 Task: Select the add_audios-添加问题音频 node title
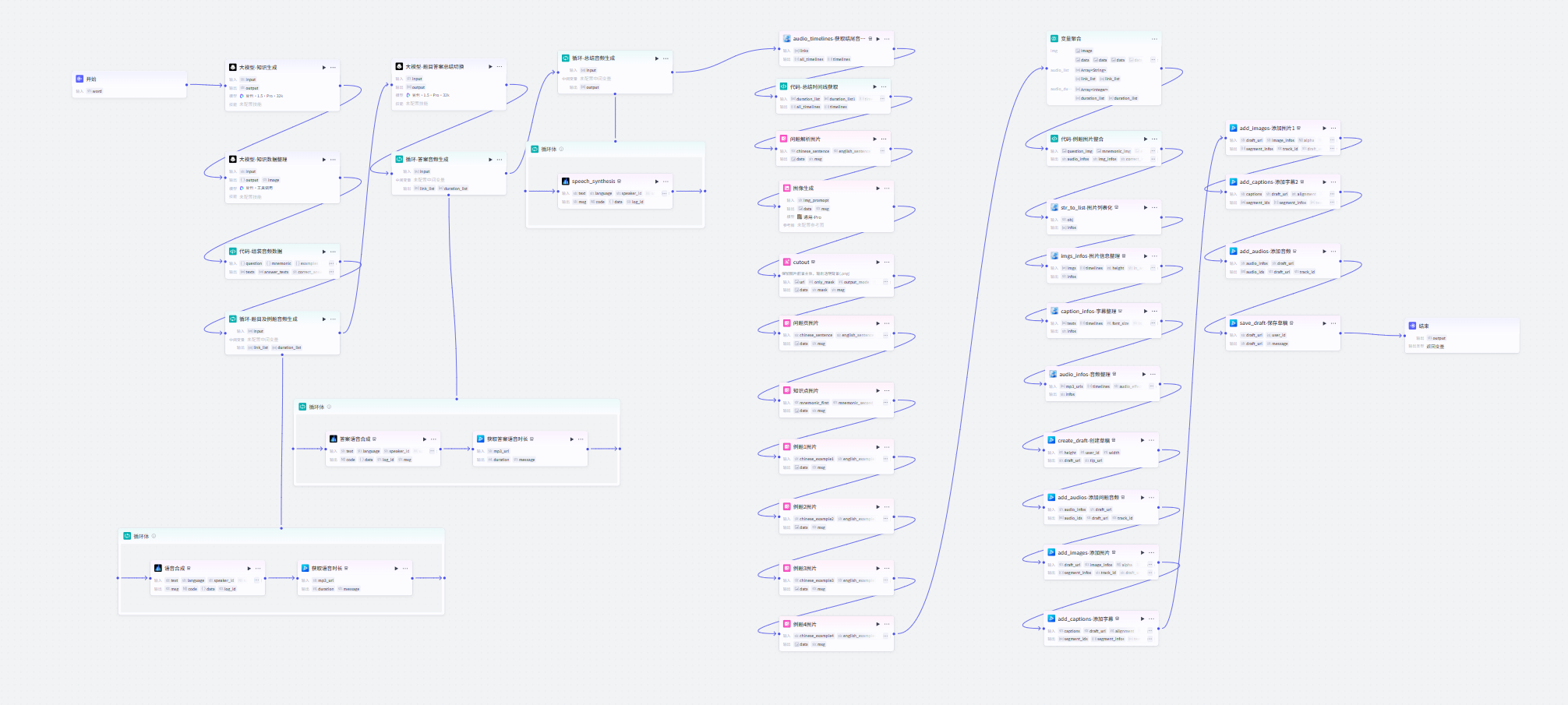click(x=1088, y=497)
